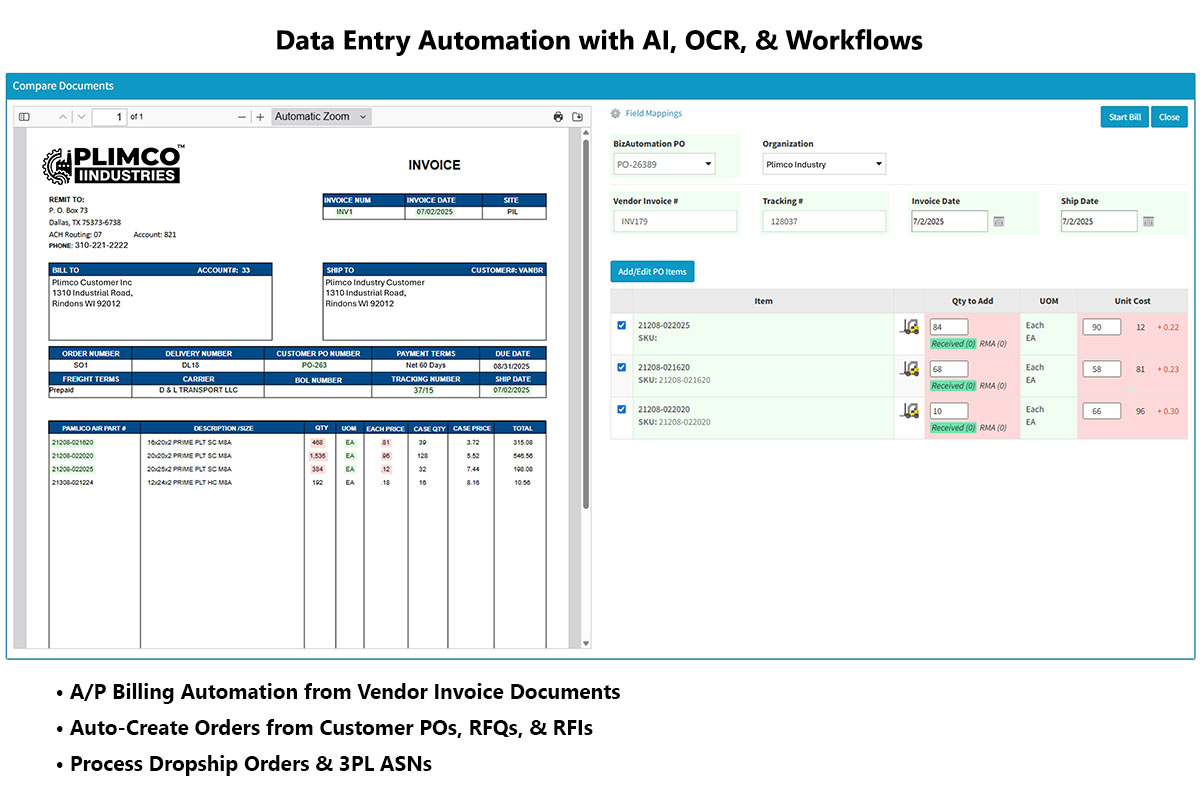Screen dimensions: 1200x800
Task: Open the BizAutomation PO dropdown
Action: [x=664, y=164]
